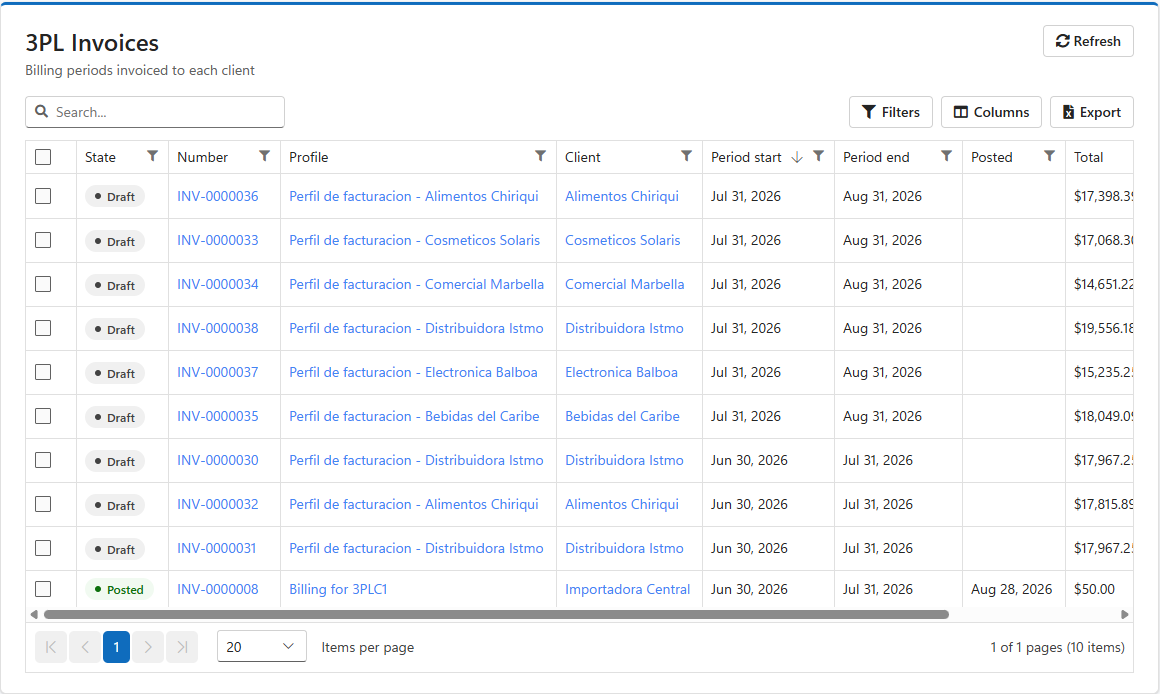Go to the last page
Viewport: 1160px width, 694px height.
point(182,647)
